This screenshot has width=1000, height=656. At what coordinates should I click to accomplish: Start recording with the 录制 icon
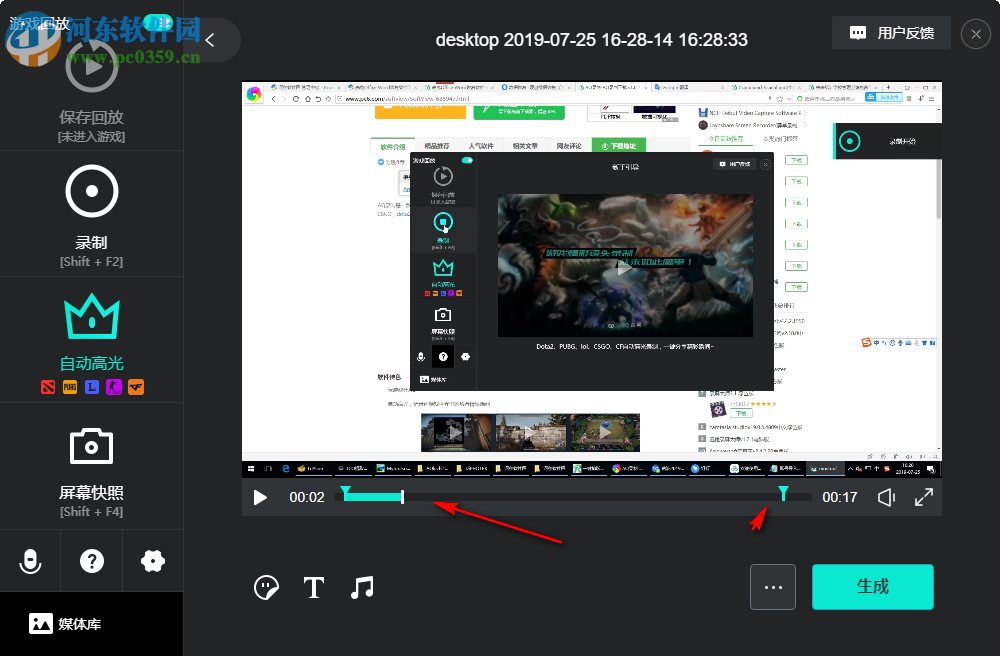92,191
